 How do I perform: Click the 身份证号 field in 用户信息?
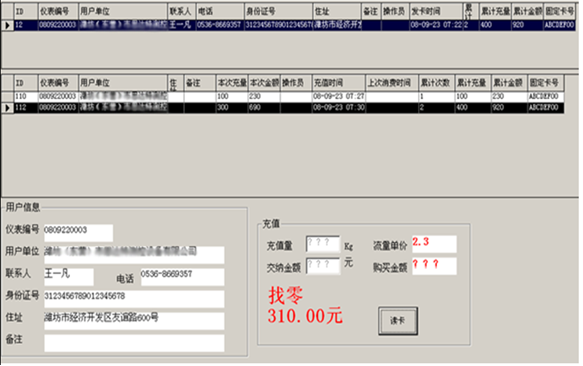tap(134, 299)
